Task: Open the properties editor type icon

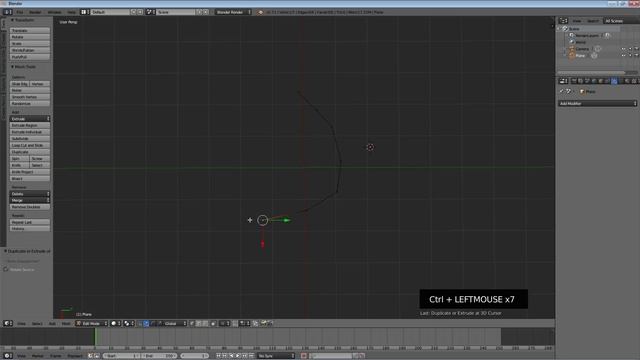Action: pyautogui.click(x=563, y=81)
